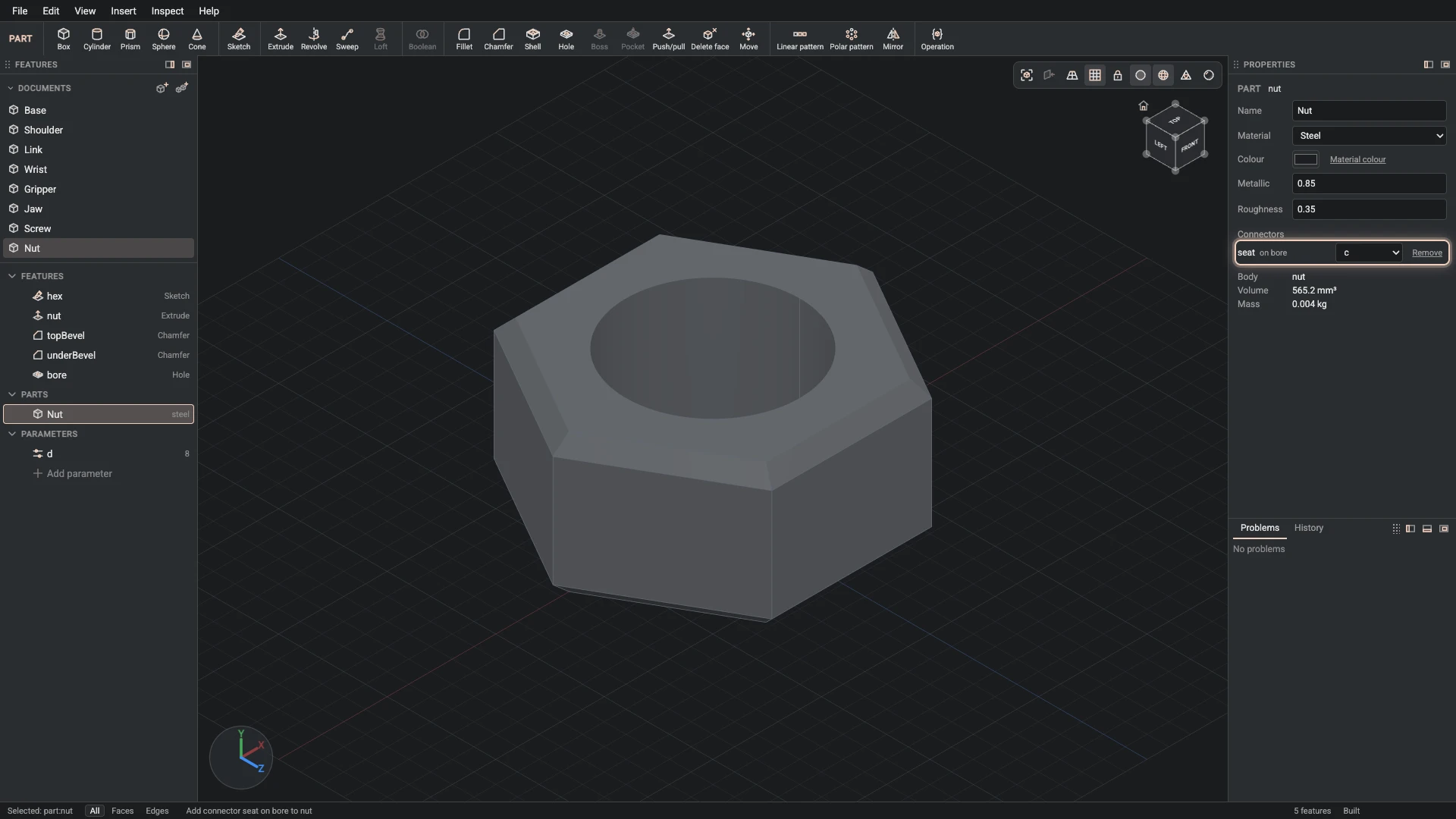Click the Push/pull tool
The height and width of the screenshot is (819, 1456).
[x=668, y=39]
